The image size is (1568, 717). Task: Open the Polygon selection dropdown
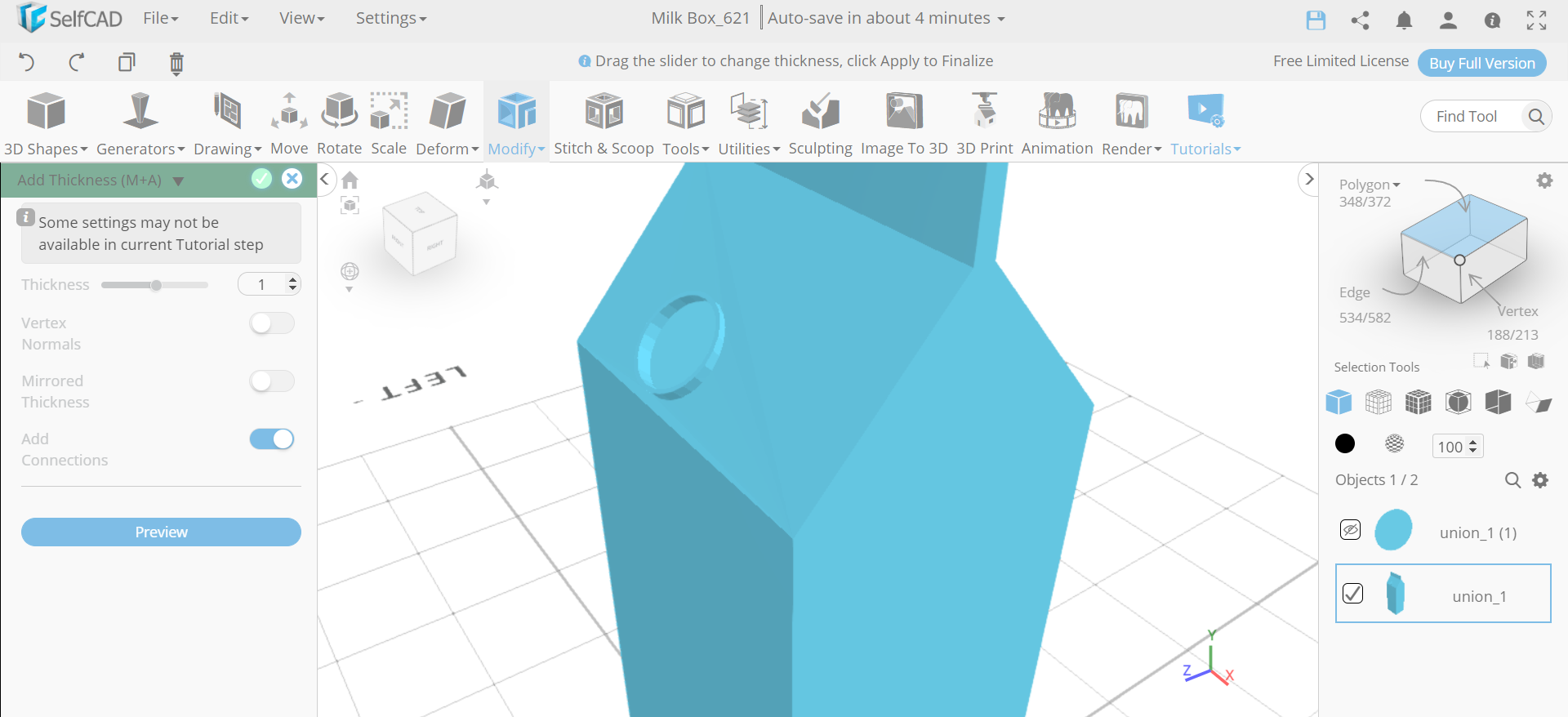click(1370, 185)
